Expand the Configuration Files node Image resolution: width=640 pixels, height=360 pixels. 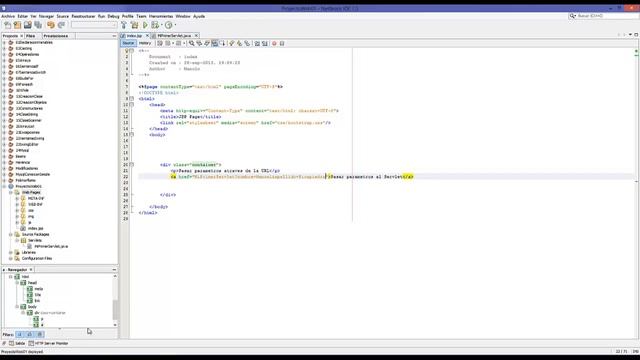(x=11, y=258)
